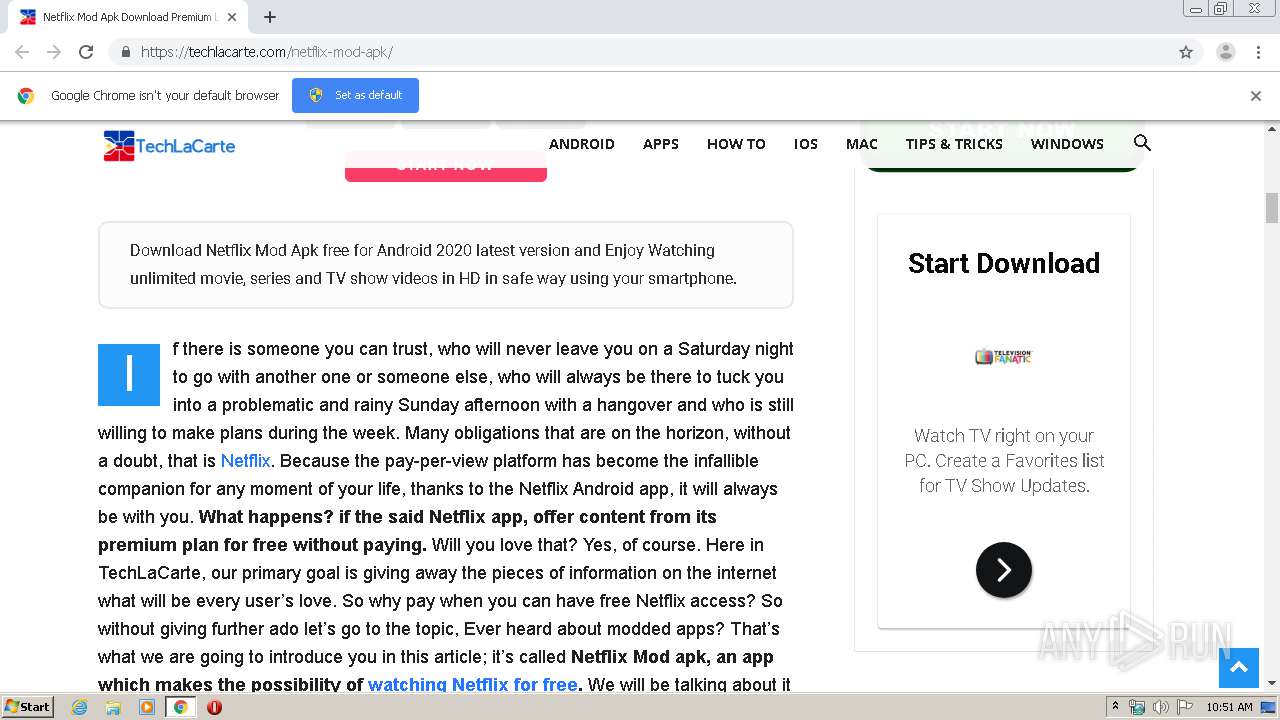Close the Netflix Mod Apk tab

click(x=232, y=17)
